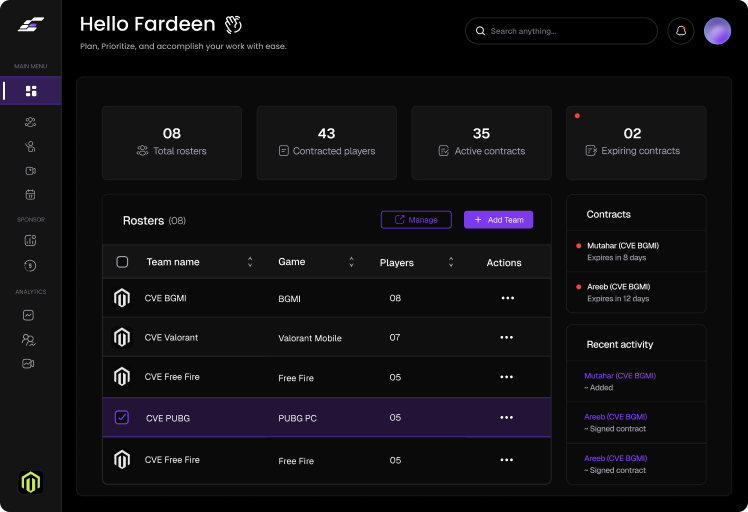
Task: Select the CVE BGMI team name
Action: point(166,298)
